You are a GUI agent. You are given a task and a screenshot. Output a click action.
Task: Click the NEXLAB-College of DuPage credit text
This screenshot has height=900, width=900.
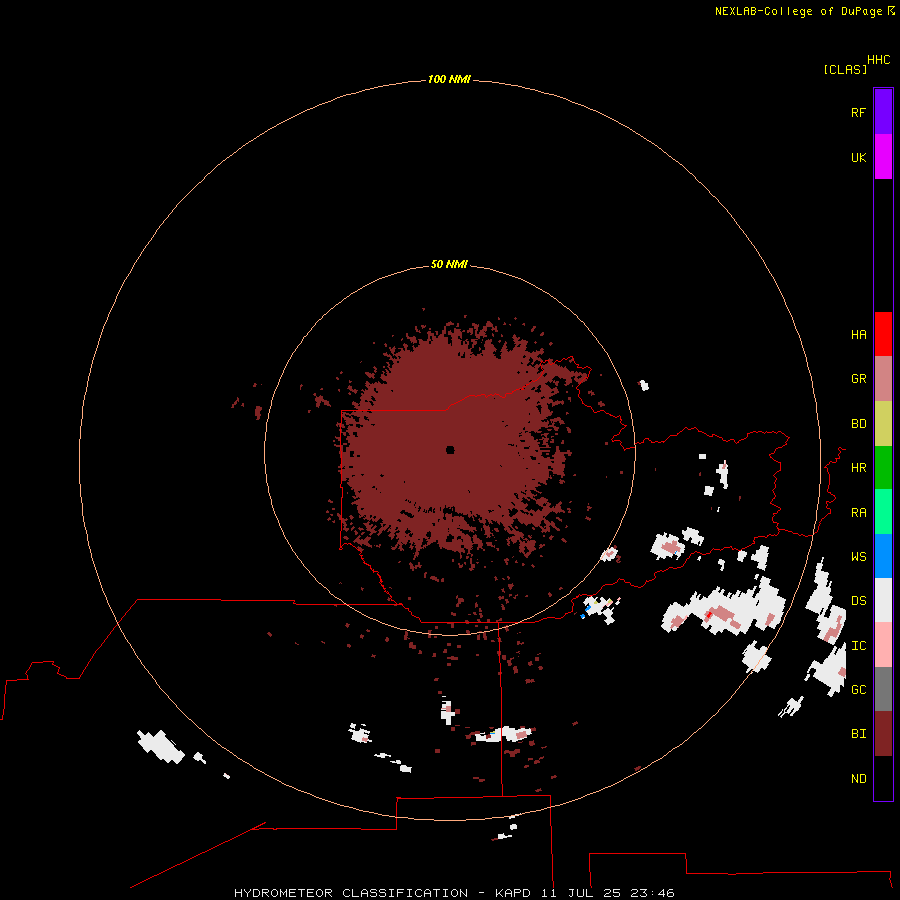pos(798,11)
